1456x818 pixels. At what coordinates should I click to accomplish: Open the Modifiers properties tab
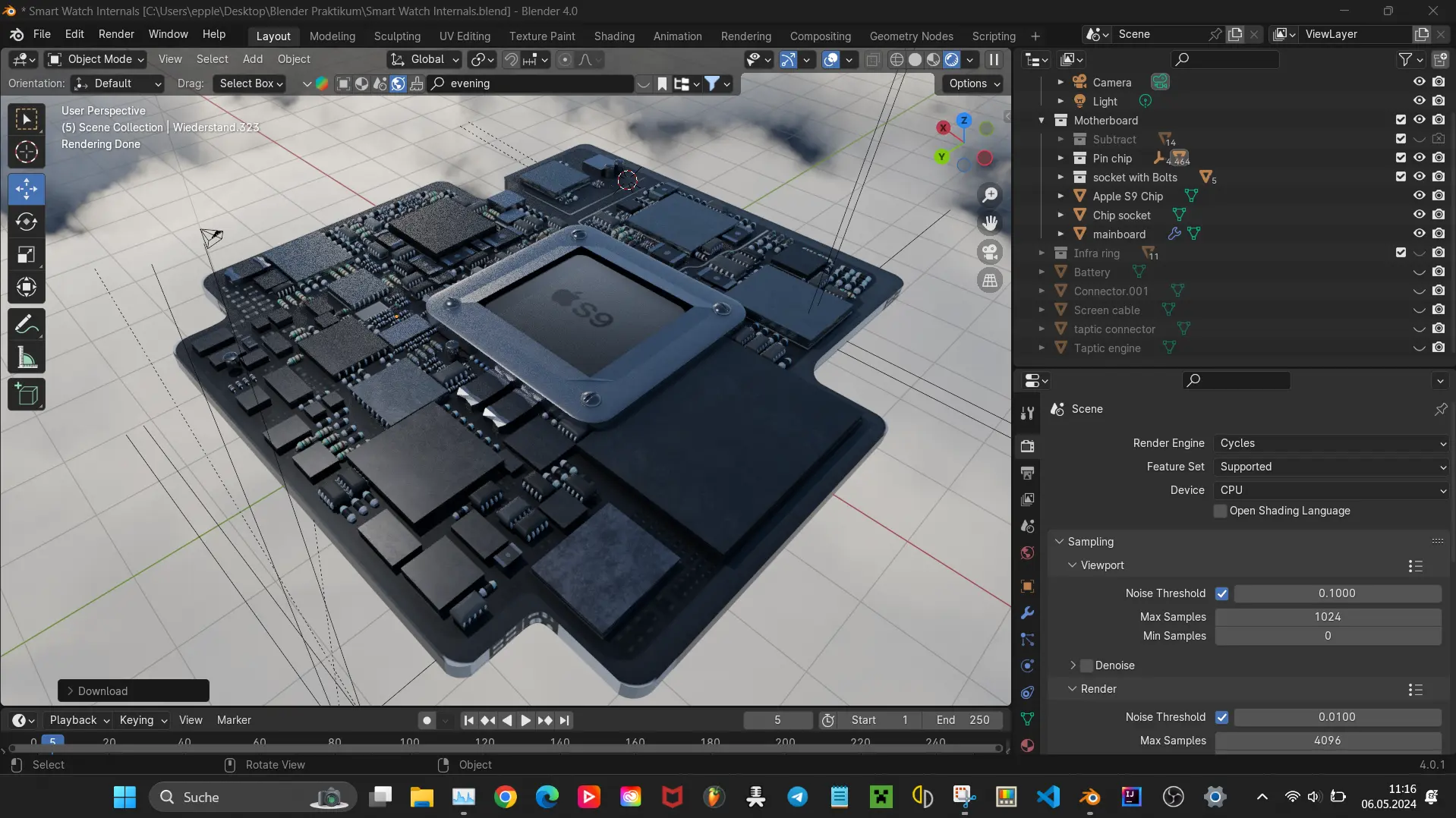pos(1028,613)
